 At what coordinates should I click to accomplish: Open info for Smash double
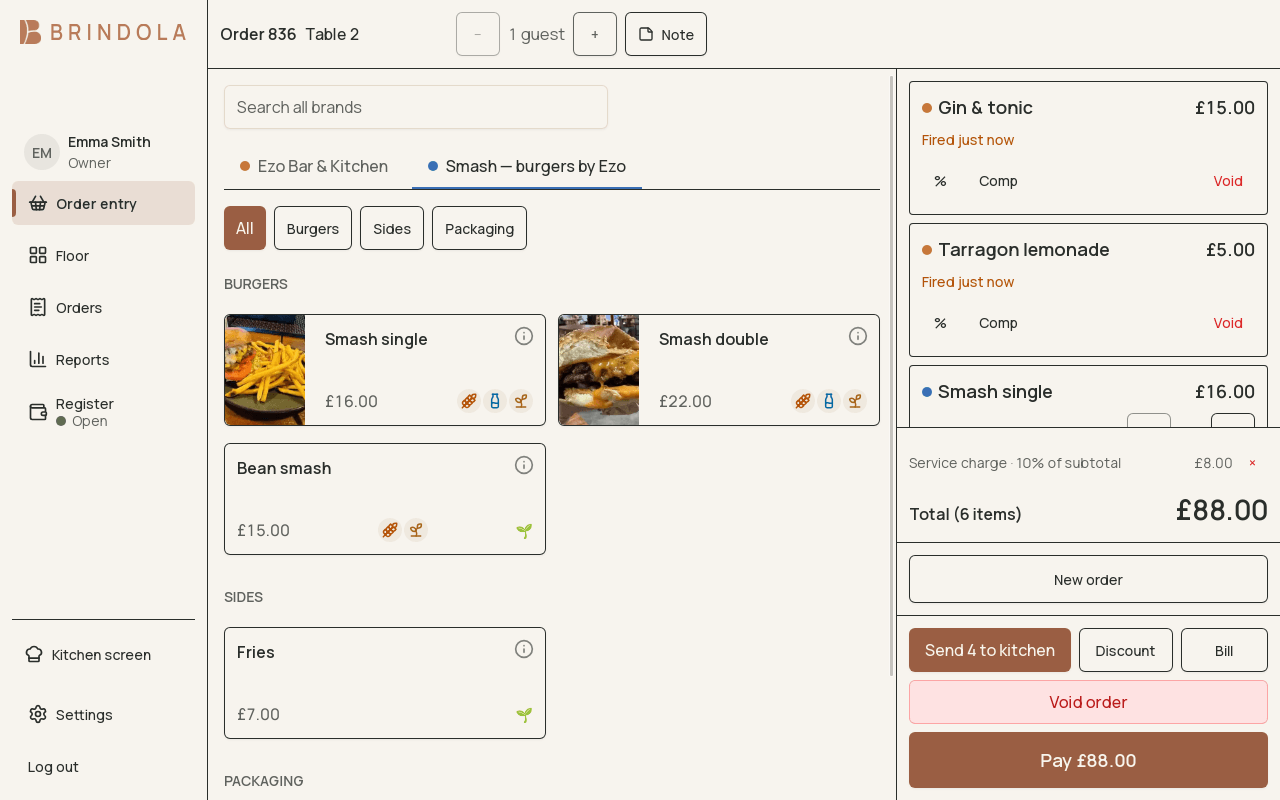858,336
